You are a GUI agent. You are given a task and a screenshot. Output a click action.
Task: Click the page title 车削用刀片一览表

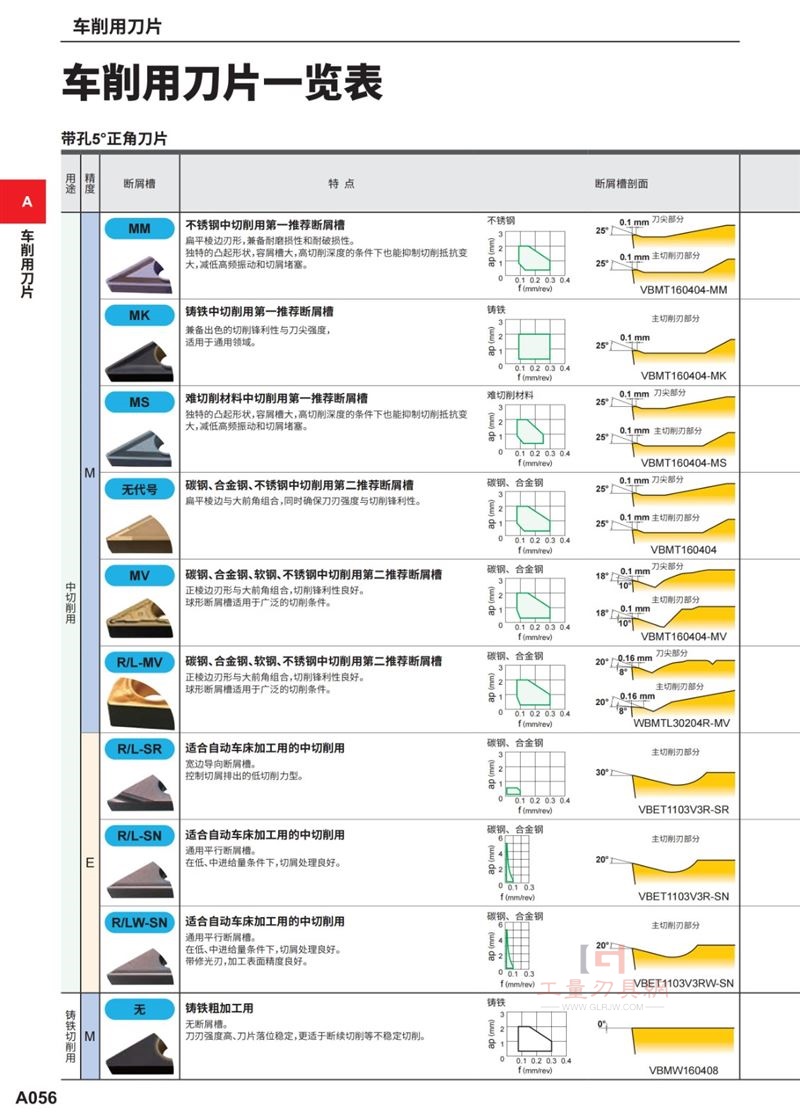[x=222, y=82]
